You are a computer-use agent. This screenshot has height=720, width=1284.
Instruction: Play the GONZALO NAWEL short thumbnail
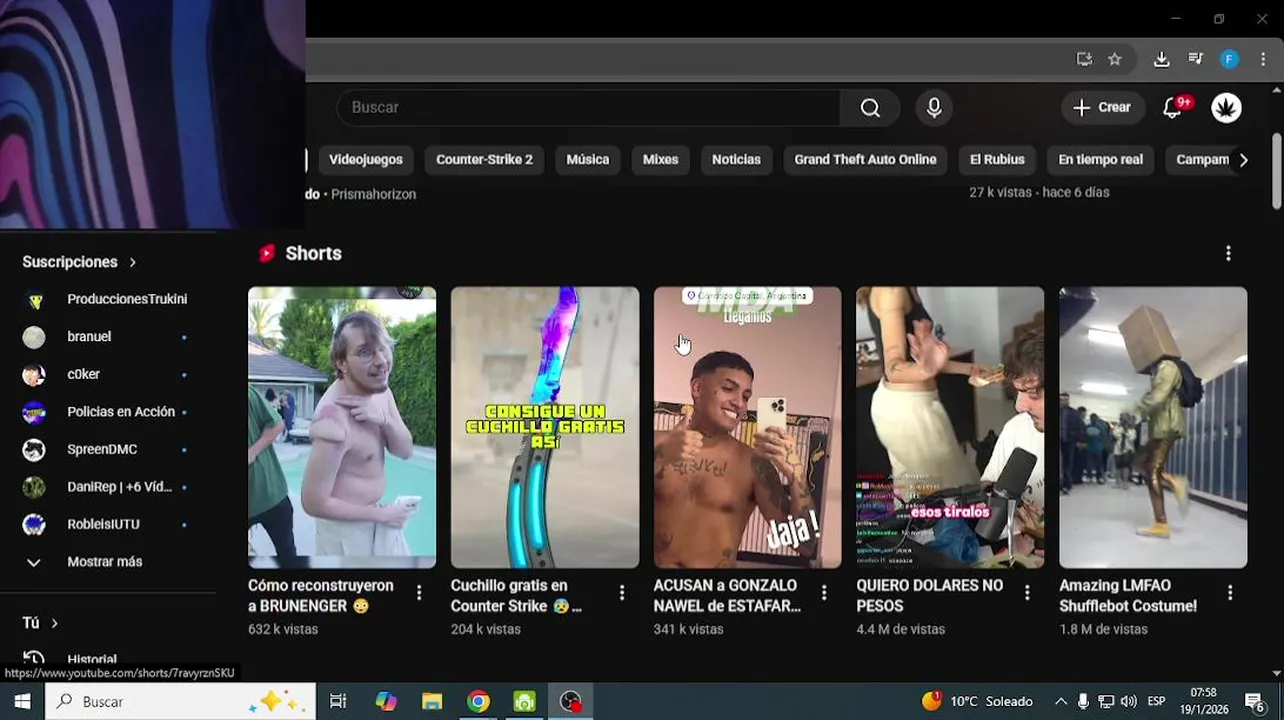[748, 427]
